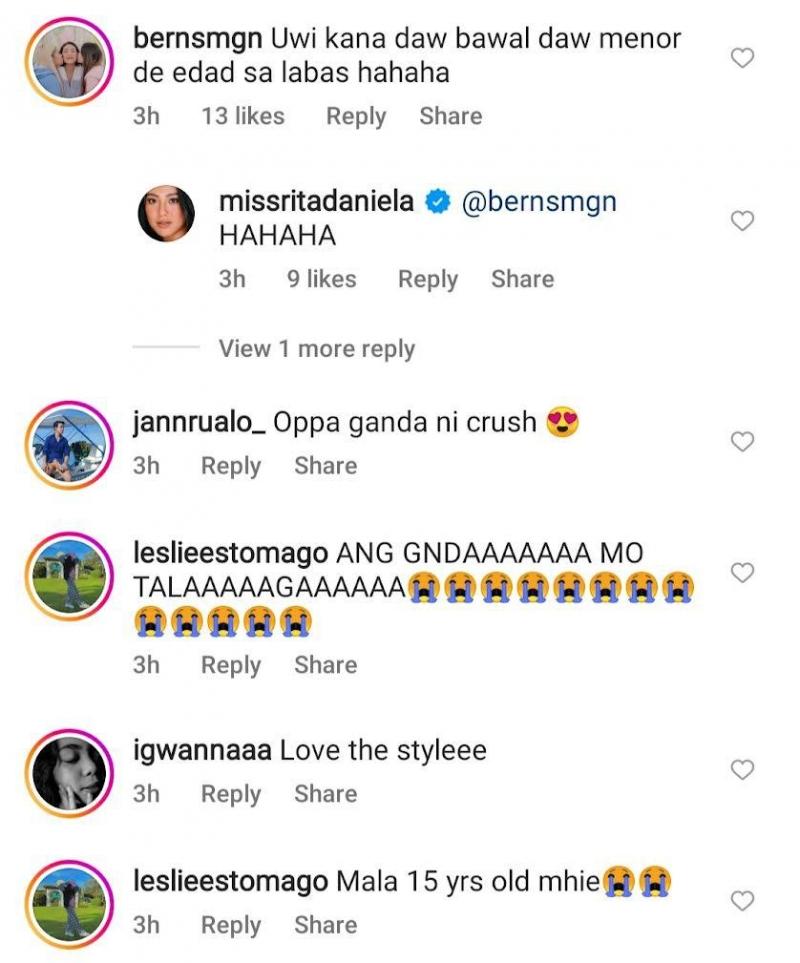
Task: Reply to igwannaaa's comment
Action: (x=230, y=794)
